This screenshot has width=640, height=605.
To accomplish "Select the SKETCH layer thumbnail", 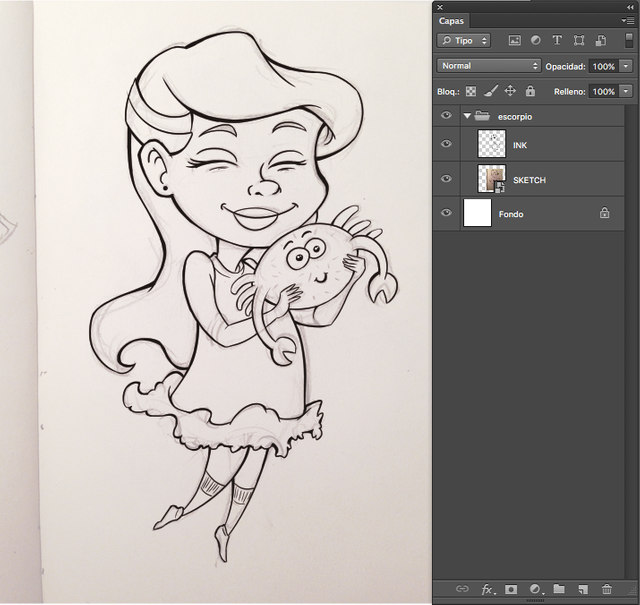I will click(491, 178).
